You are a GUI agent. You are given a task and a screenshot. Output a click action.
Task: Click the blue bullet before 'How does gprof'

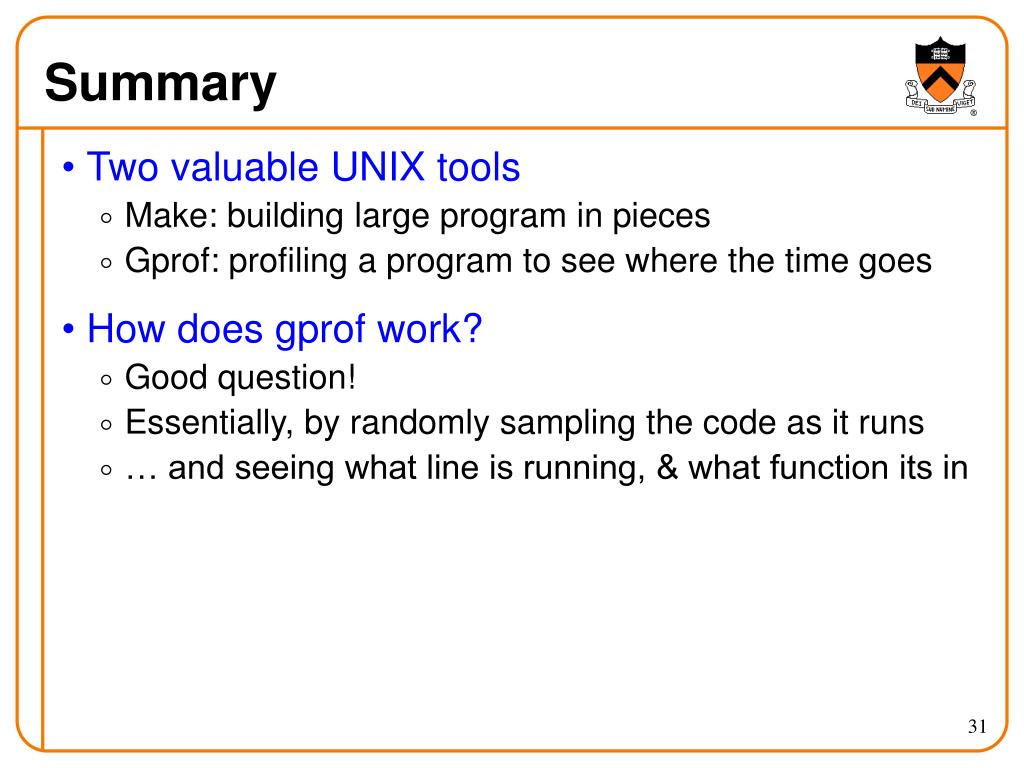coord(69,328)
